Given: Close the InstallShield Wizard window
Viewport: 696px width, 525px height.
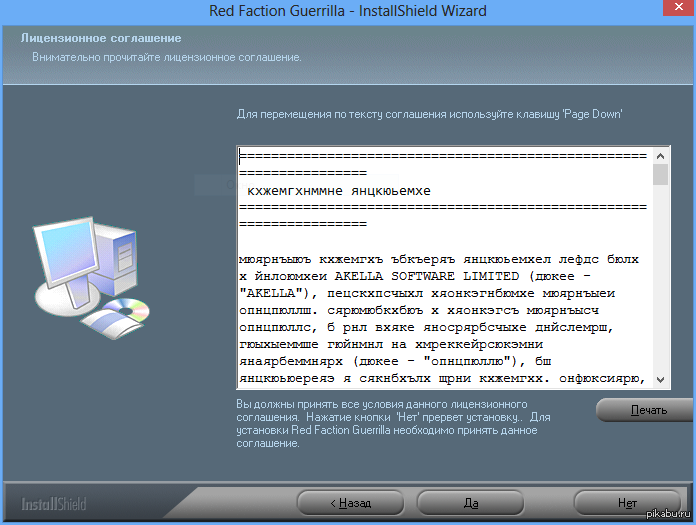Looking at the screenshot, I should coord(679,8).
